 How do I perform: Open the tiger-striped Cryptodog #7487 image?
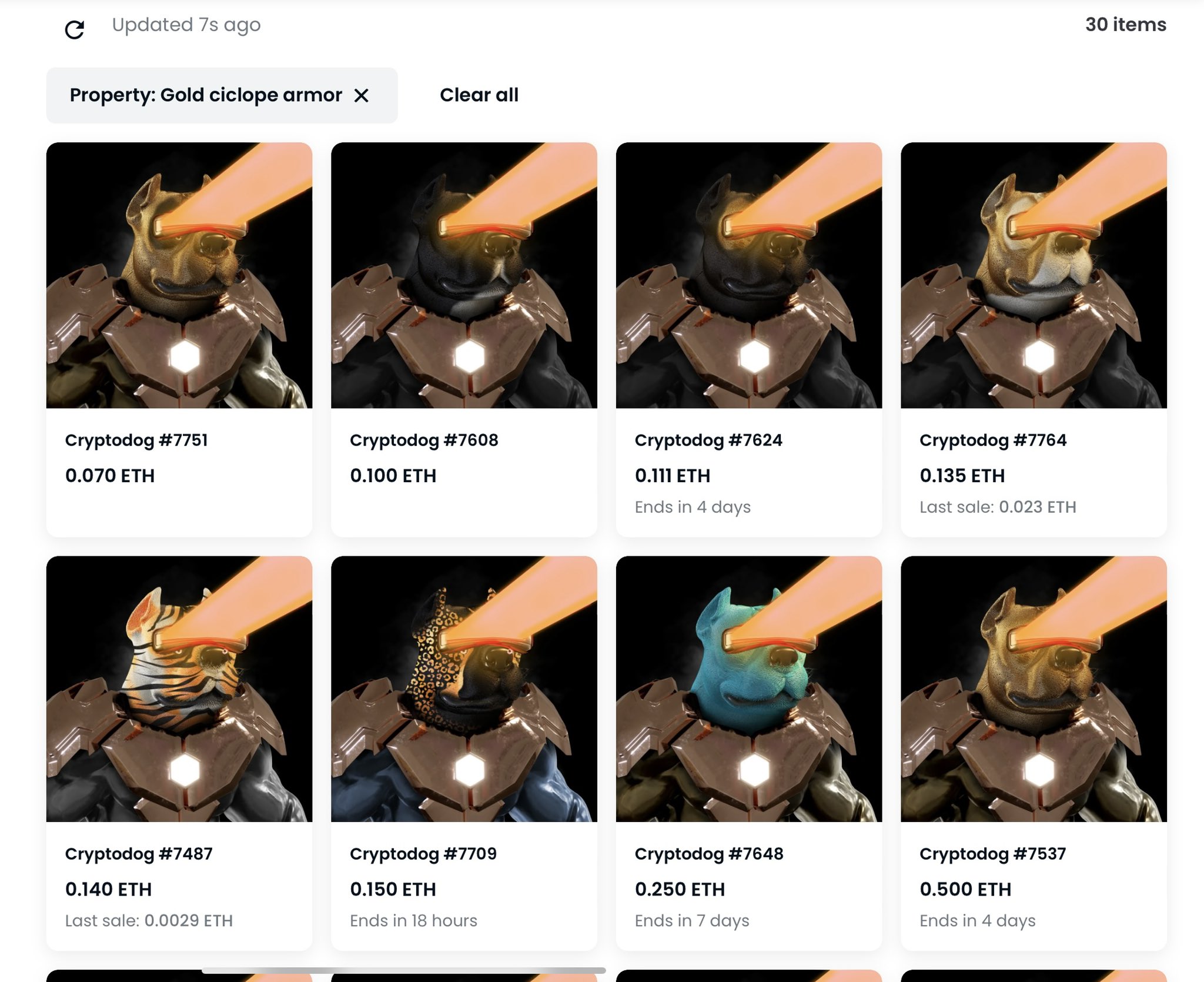179,689
